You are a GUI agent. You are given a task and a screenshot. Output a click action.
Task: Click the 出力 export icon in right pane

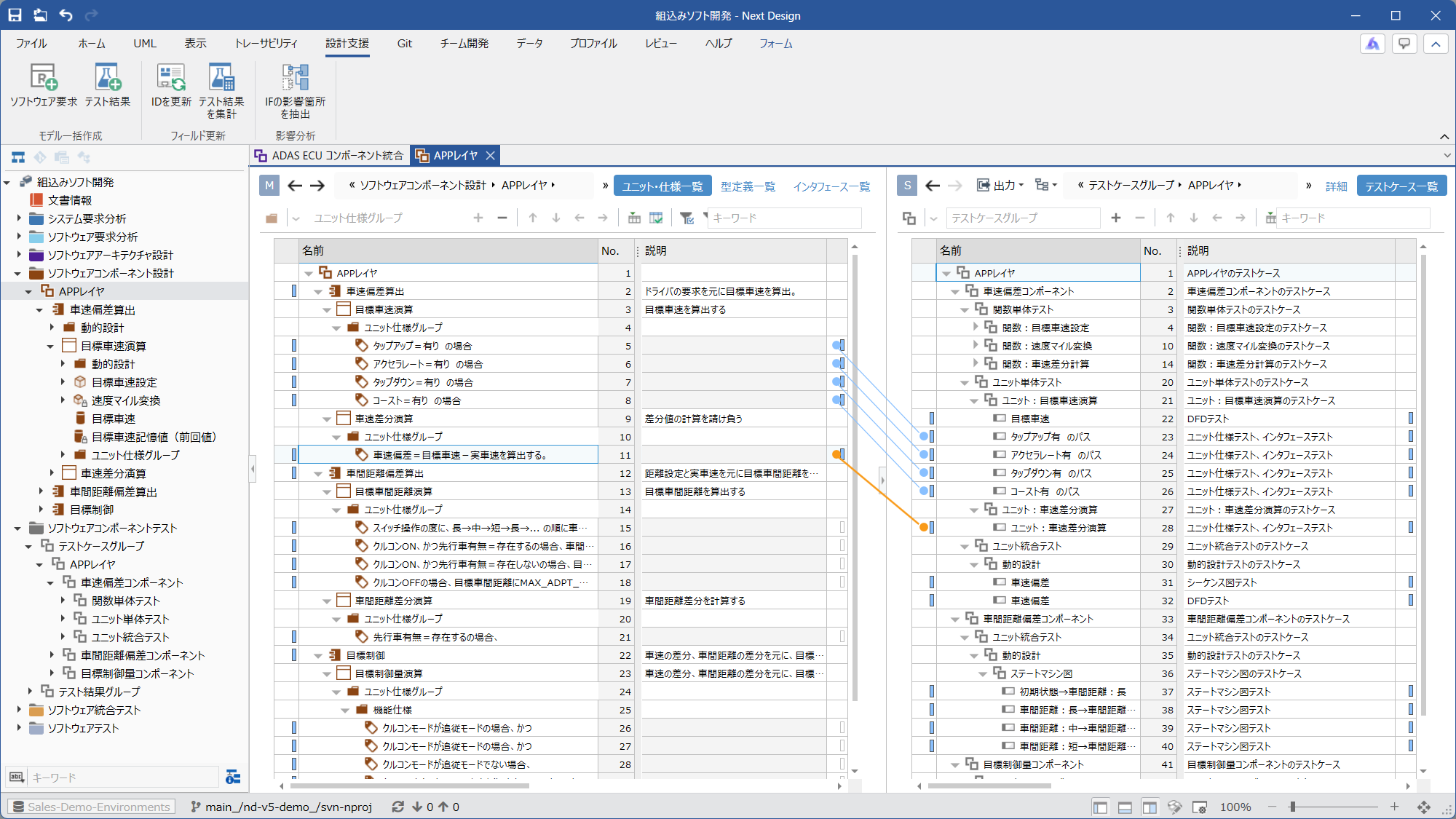pyautogui.click(x=984, y=186)
